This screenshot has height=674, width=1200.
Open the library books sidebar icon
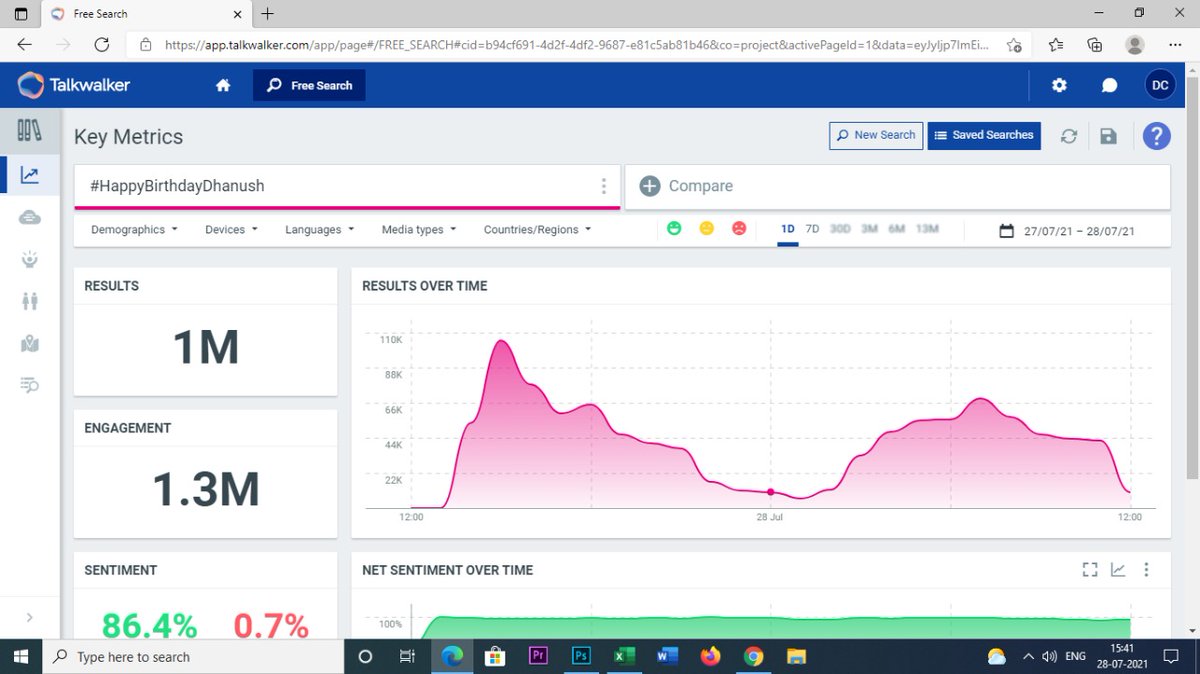(x=29, y=130)
